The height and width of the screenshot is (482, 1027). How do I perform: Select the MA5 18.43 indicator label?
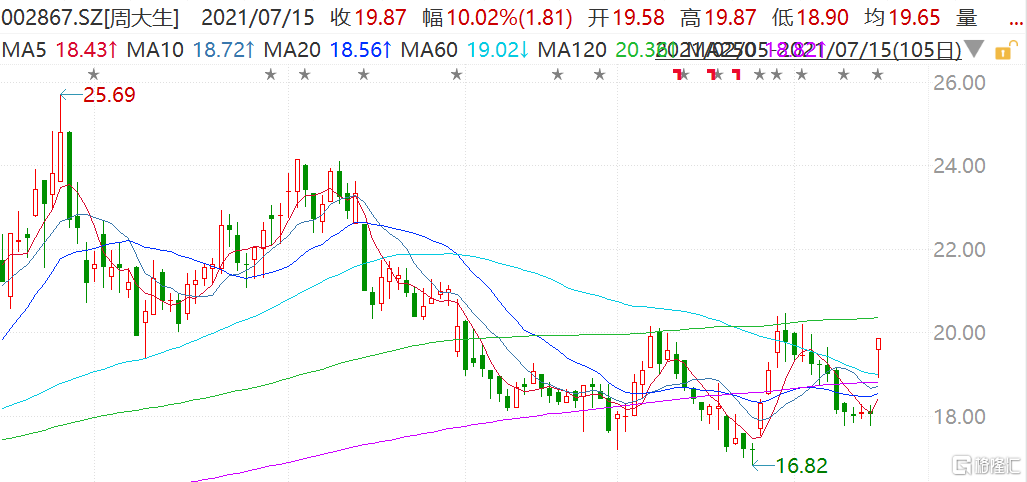[x=60, y=50]
